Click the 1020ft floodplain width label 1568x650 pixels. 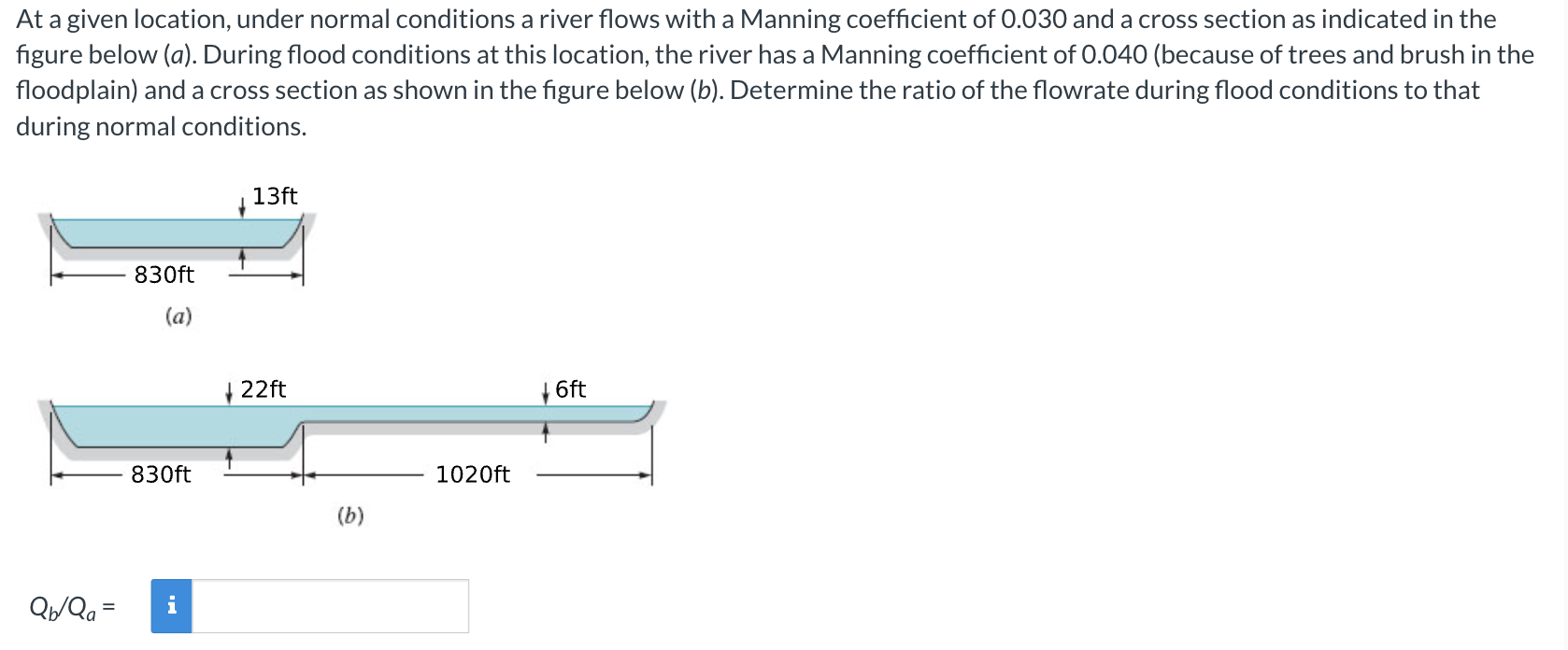coord(472,475)
